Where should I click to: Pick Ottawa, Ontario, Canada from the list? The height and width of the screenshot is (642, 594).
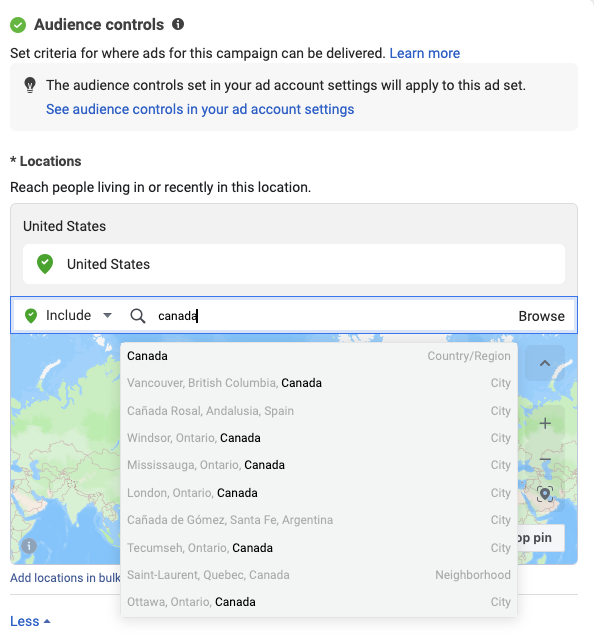(x=319, y=602)
